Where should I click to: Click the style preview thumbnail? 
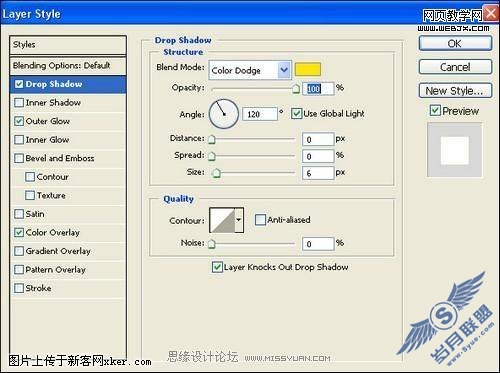point(455,150)
